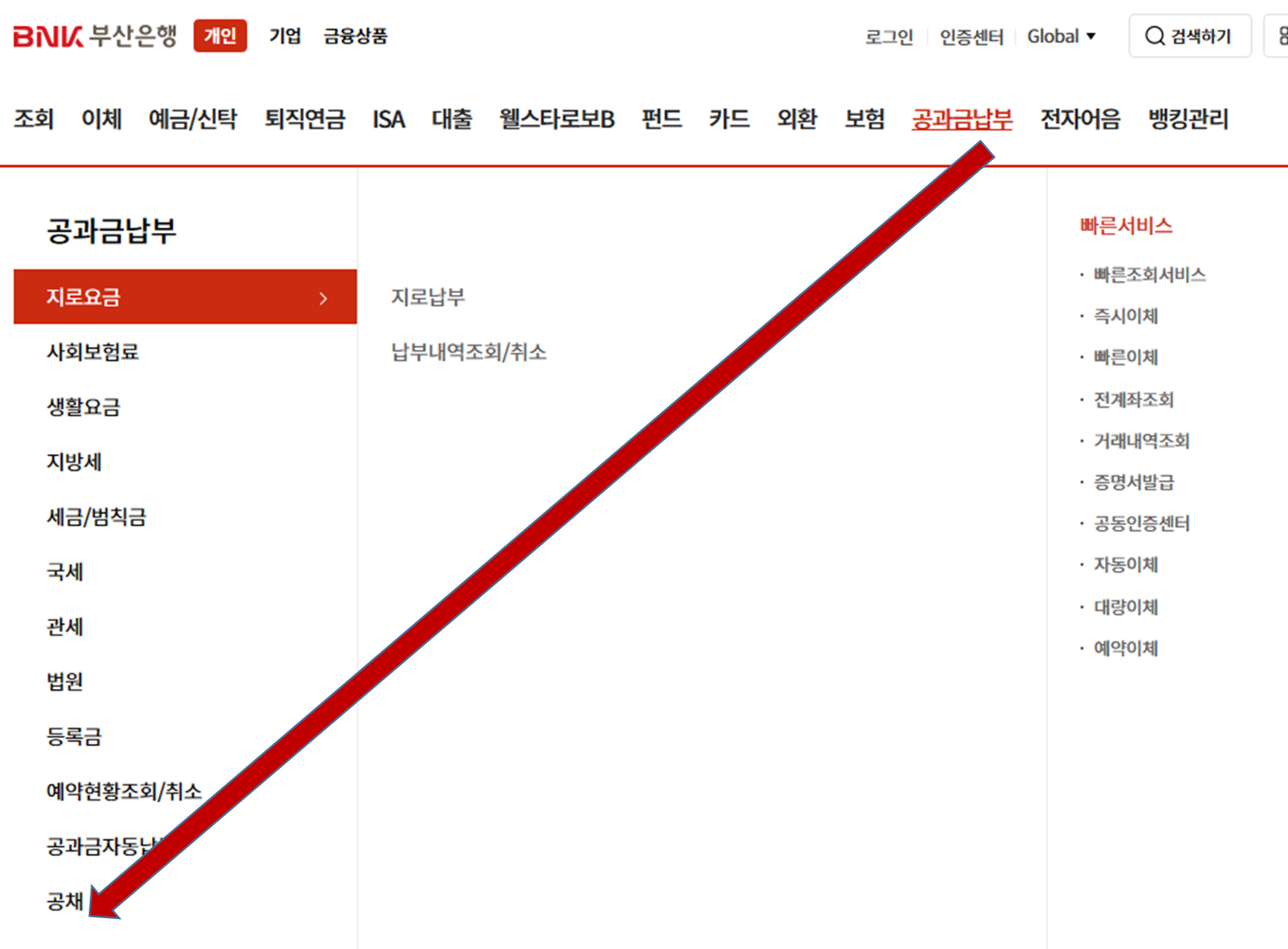Open the 금융상품 menu
1288x949 pixels.
click(354, 36)
